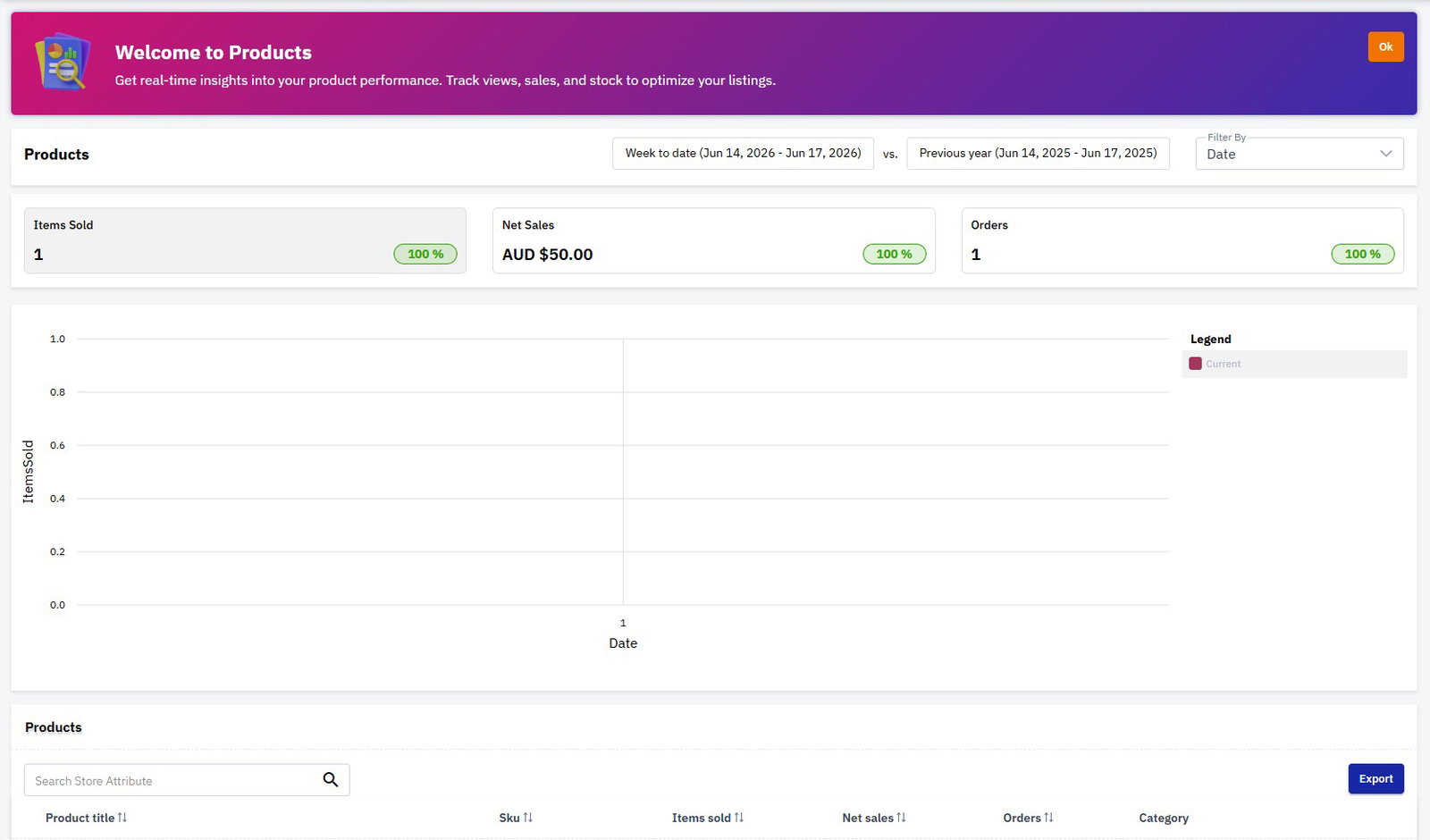Sort by Orders arrows icon
Image resolution: width=1430 pixels, height=840 pixels.
[x=1048, y=818]
